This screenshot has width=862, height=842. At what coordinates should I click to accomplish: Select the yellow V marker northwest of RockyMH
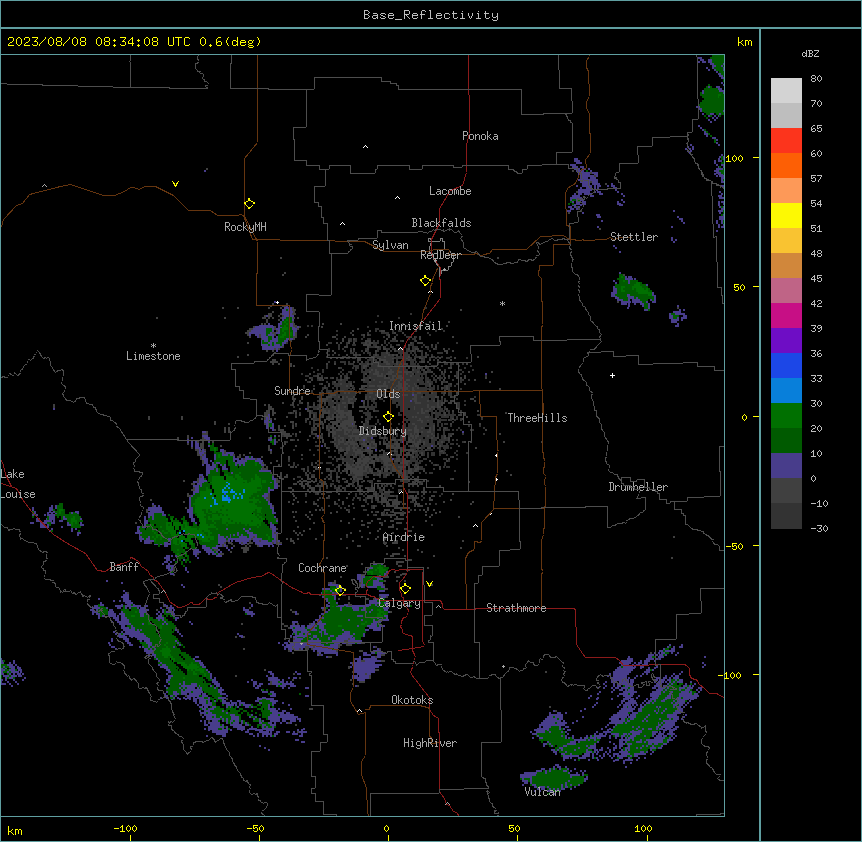point(175,184)
